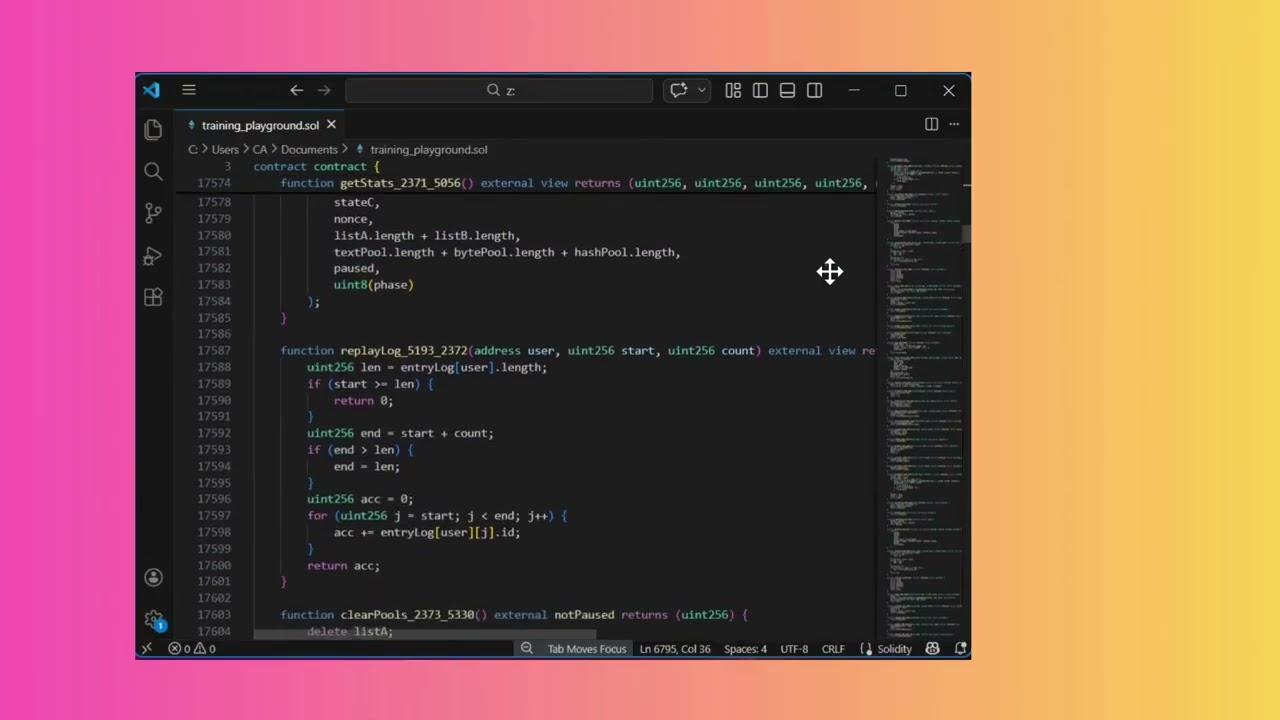Image resolution: width=1280 pixels, height=720 pixels.
Task: Open the editor More Actions menu
Action: pos(954,124)
